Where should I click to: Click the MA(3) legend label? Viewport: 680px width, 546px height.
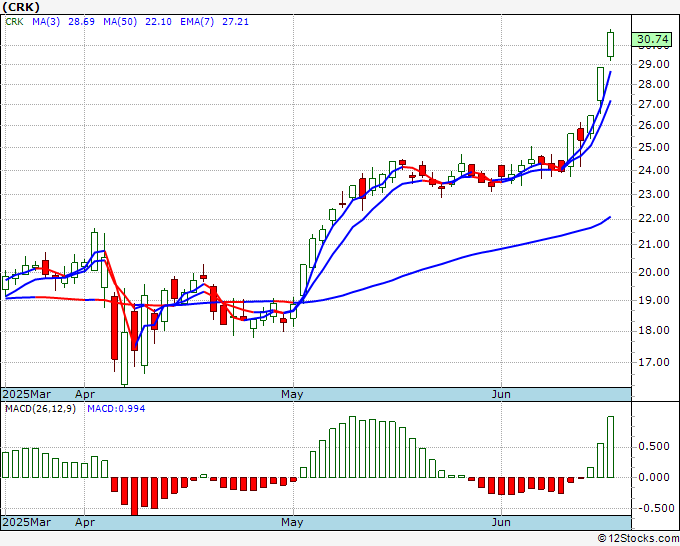coord(46,22)
